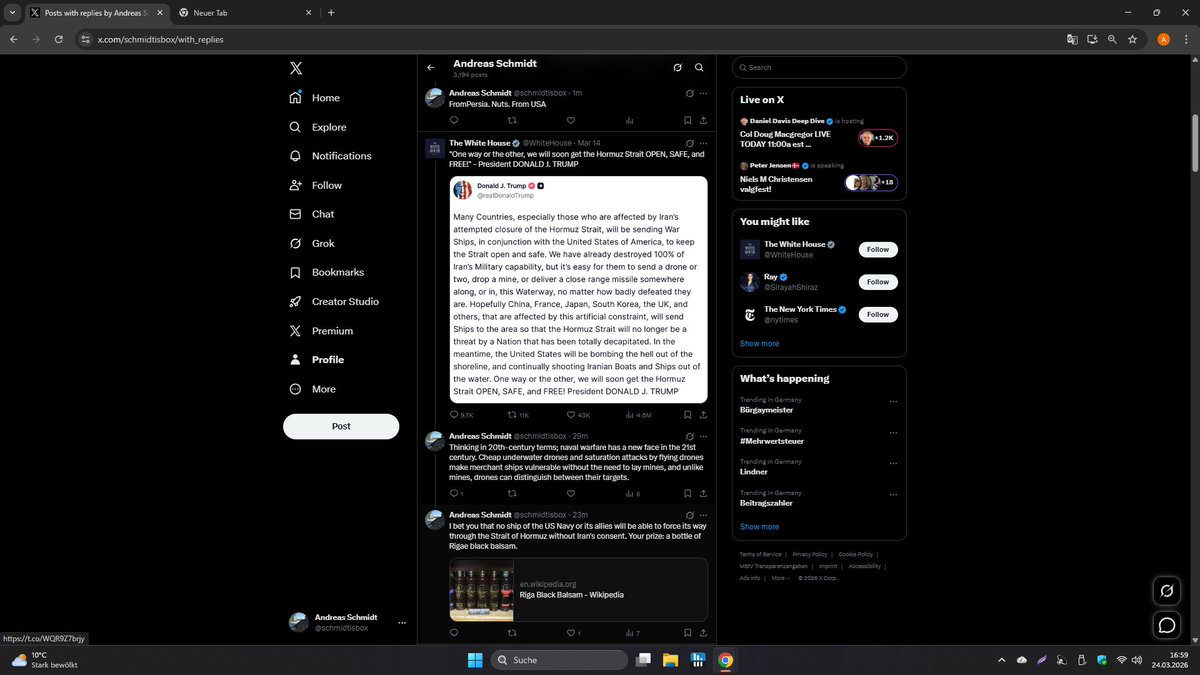Search posts via profile header magnifier
Image resolution: width=1200 pixels, height=675 pixels.
point(699,68)
